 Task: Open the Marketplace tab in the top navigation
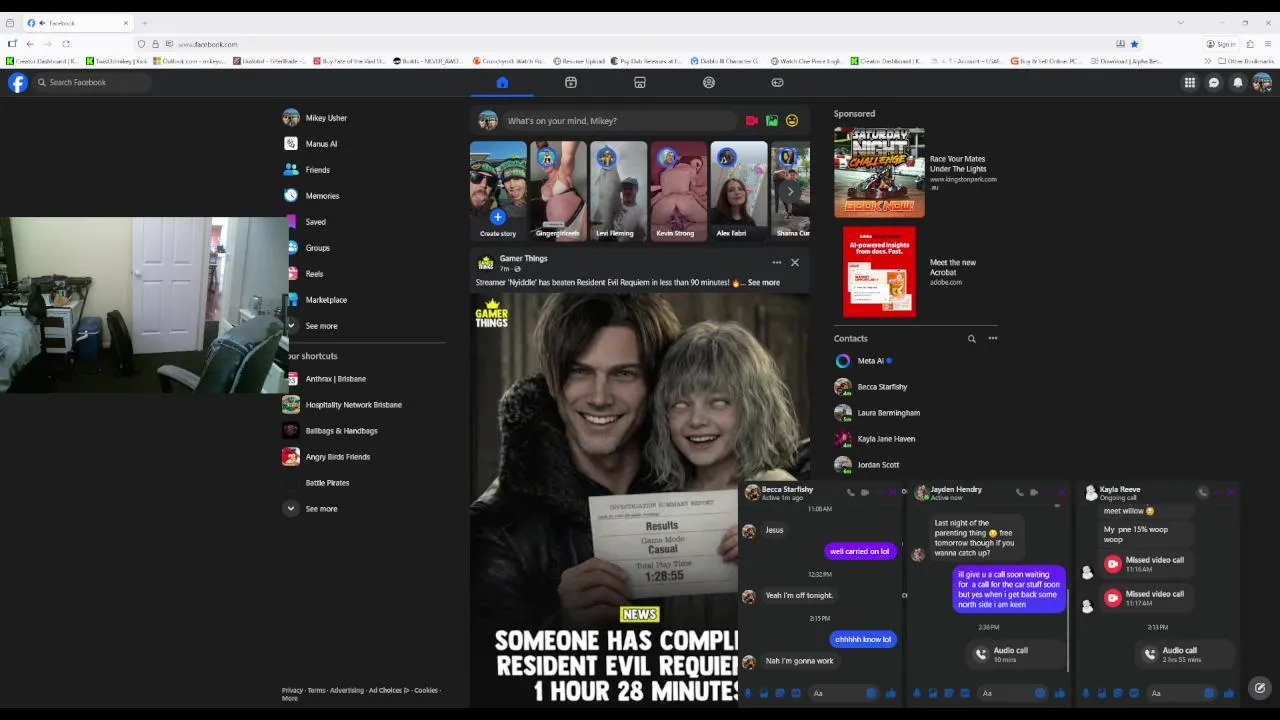(640, 83)
